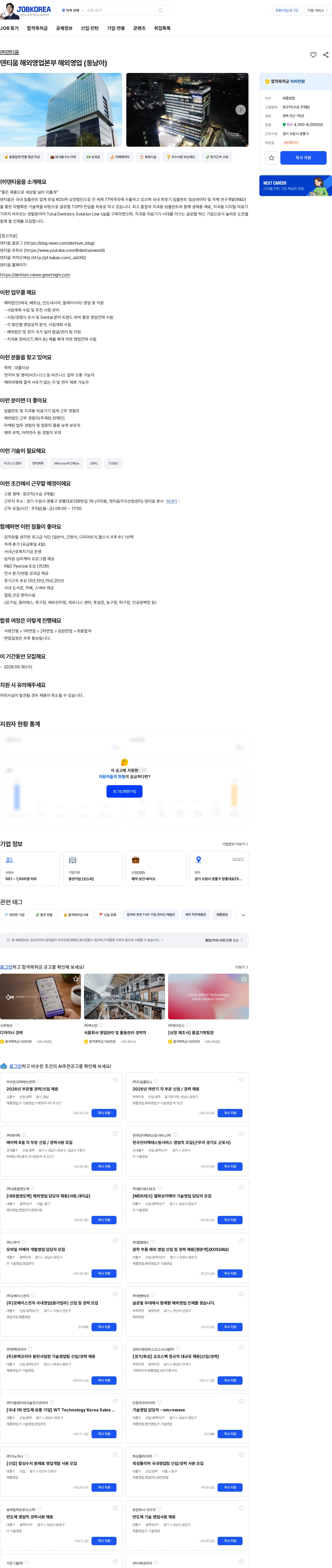332x1568 pixels.
Task: Click the 카페테리아 benefit tag
Action: point(120,157)
